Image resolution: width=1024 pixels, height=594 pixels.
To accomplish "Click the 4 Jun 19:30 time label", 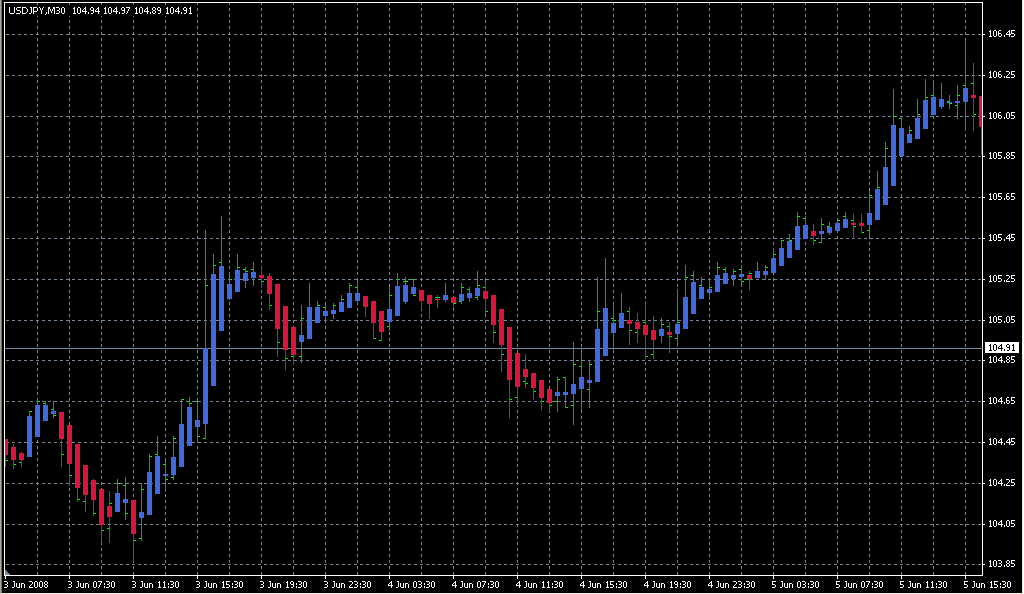I will pos(667,585).
